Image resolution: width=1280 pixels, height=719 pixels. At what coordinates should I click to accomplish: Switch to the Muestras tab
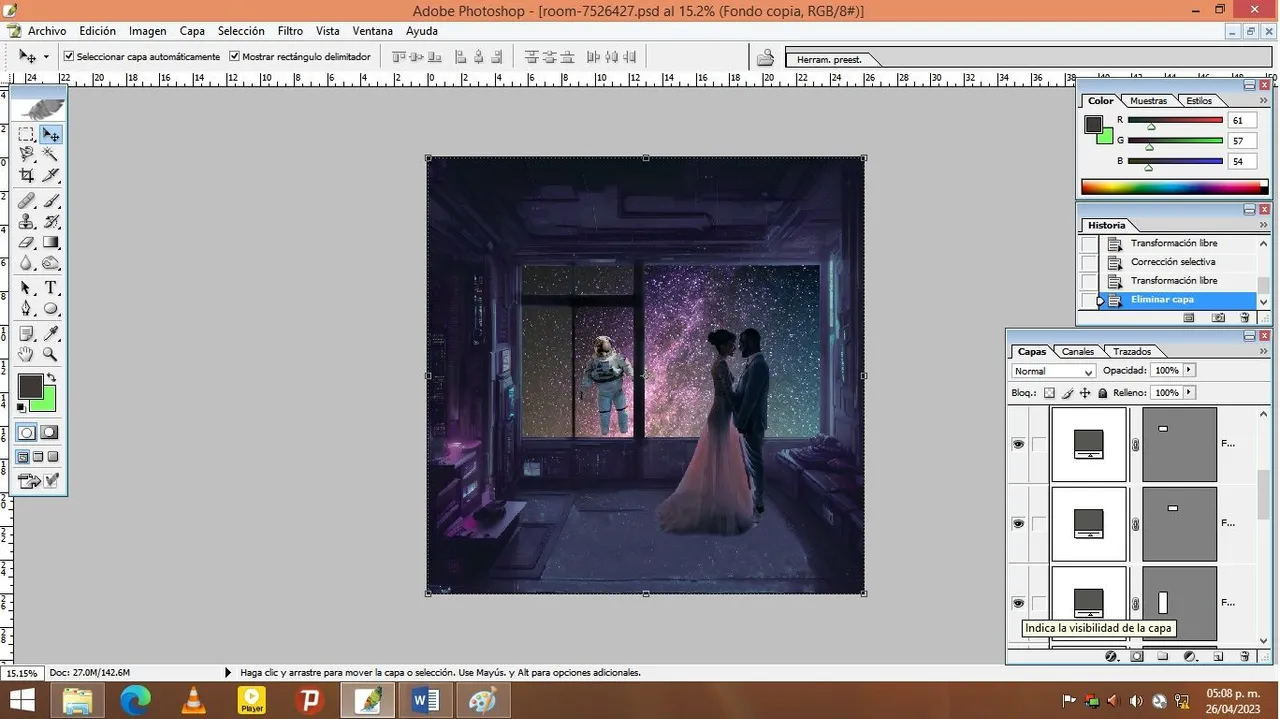click(1148, 101)
